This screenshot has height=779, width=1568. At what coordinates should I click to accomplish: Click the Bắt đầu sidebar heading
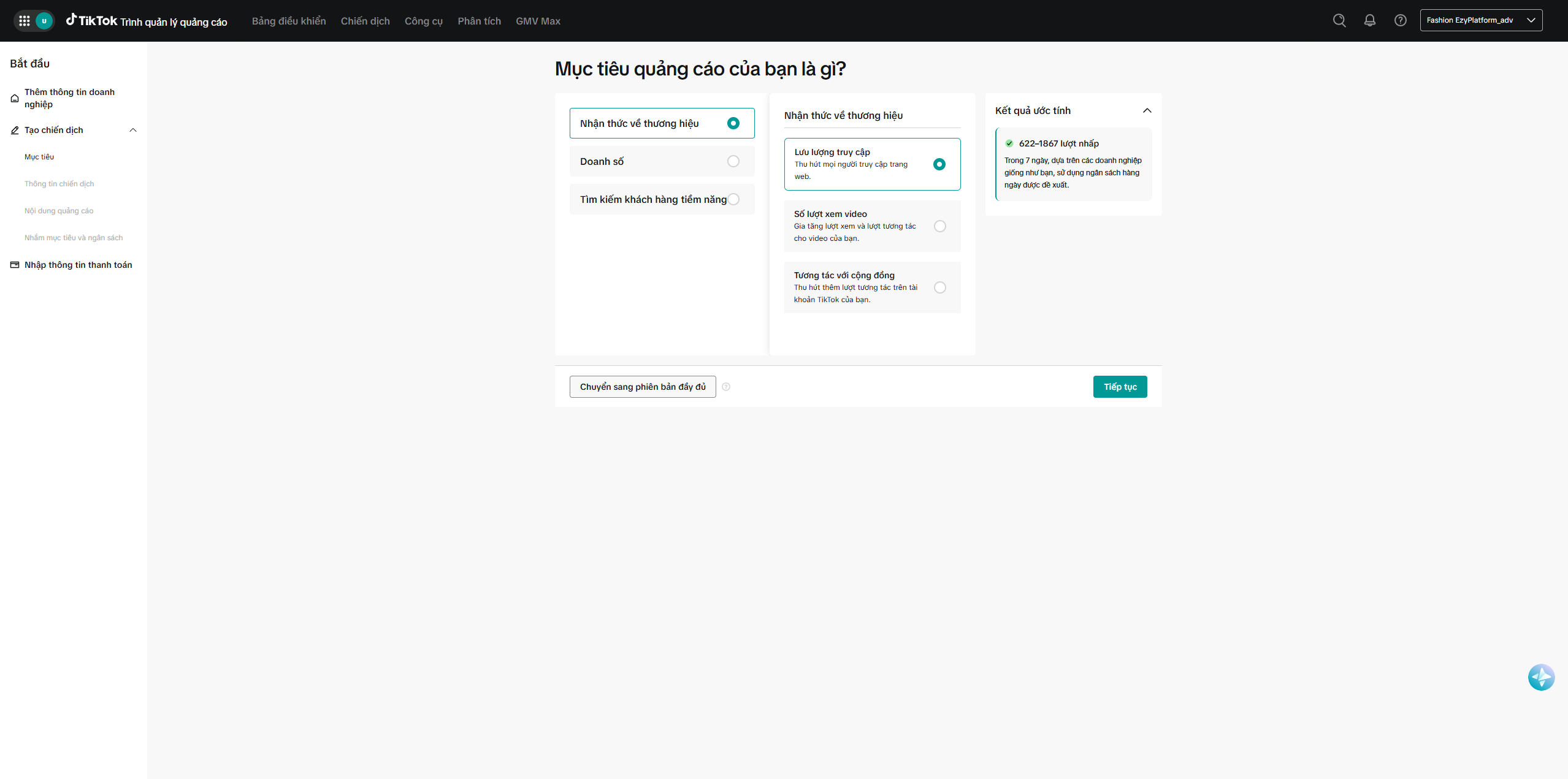[30, 64]
